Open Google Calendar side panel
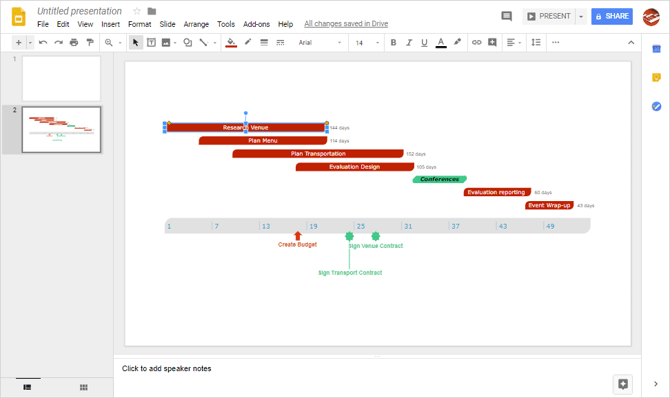670x398 pixels. [656, 49]
